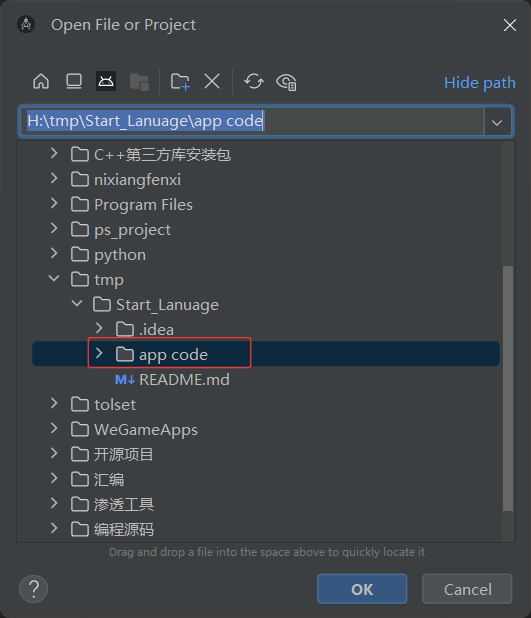Collapse the tmp folder
Viewport: 531px width, 618px height.
[54, 279]
